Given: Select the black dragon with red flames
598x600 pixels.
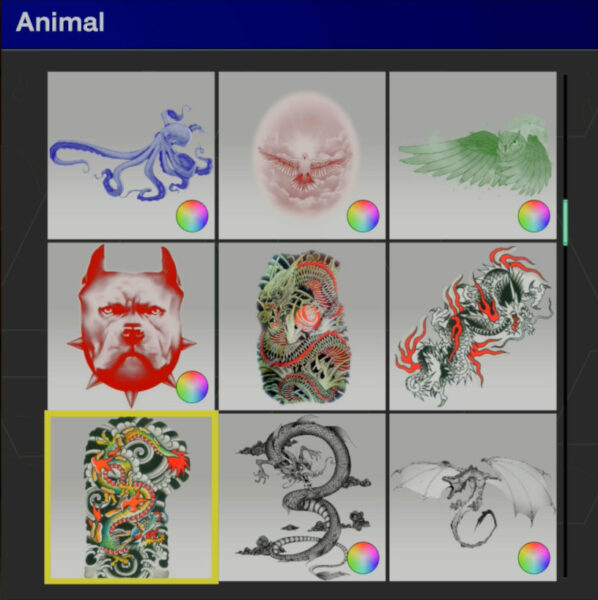Looking at the screenshot, I should [473, 326].
